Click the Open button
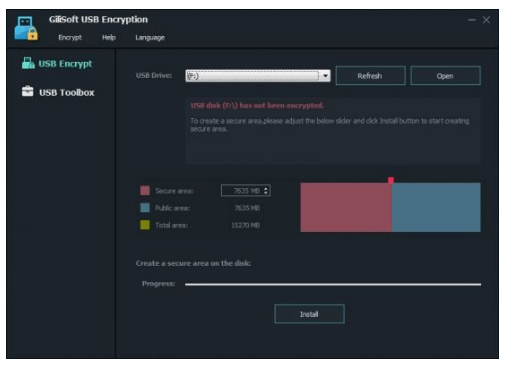The image size is (507, 365). [x=445, y=76]
